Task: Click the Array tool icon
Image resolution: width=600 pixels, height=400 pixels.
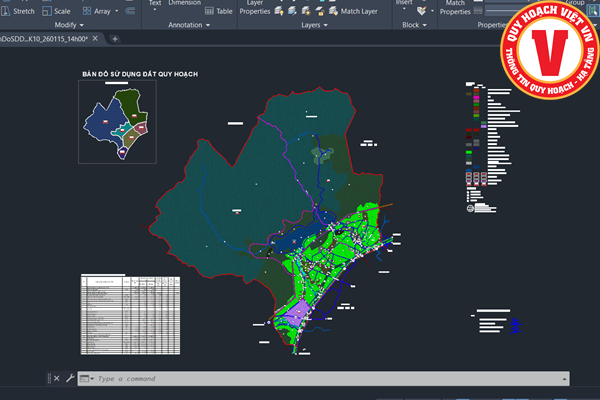Action: pyautogui.click(x=86, y=11)
